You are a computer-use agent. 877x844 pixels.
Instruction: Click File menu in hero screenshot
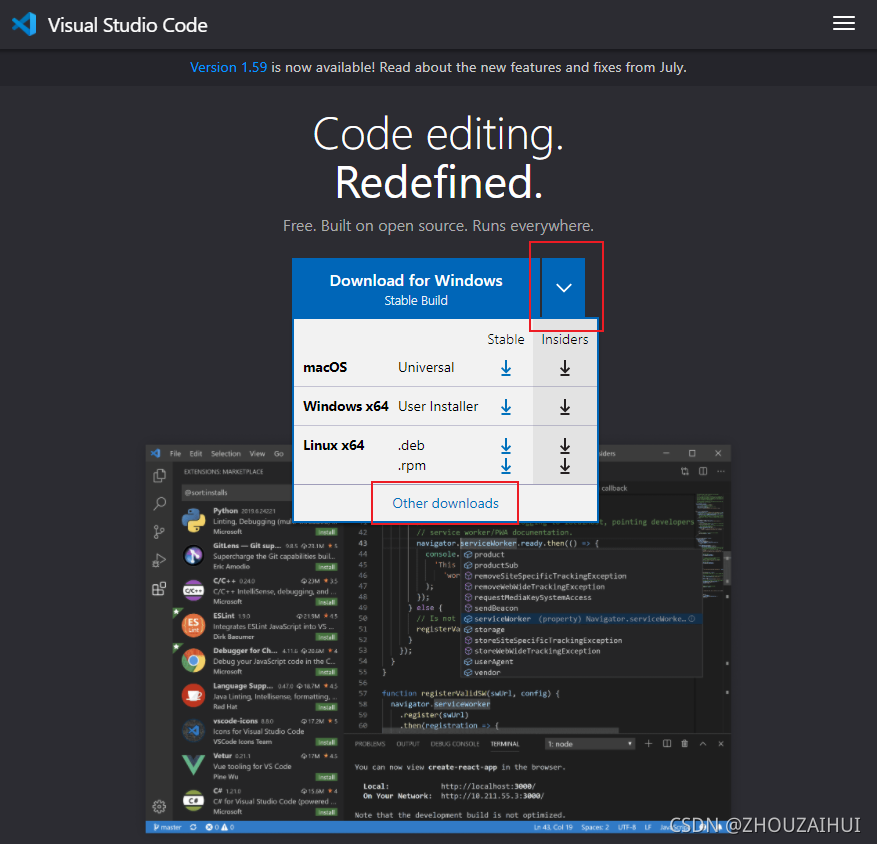pyautogui.click(x=176, y=454)
